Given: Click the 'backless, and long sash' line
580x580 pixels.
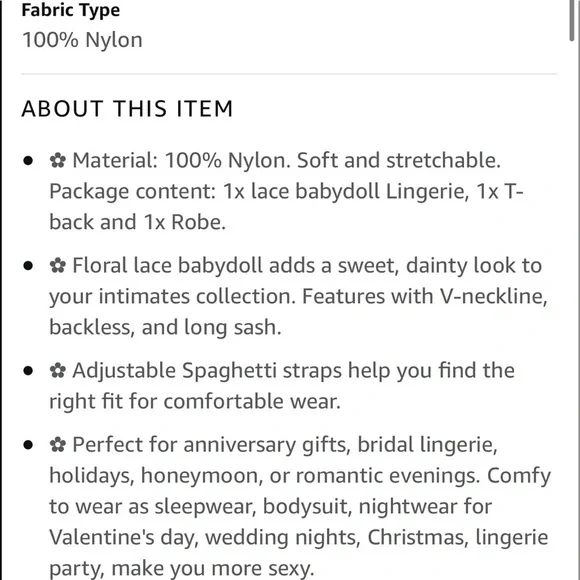Looking at the screenshot, I should pyautogui.click(x=165, y=327).
